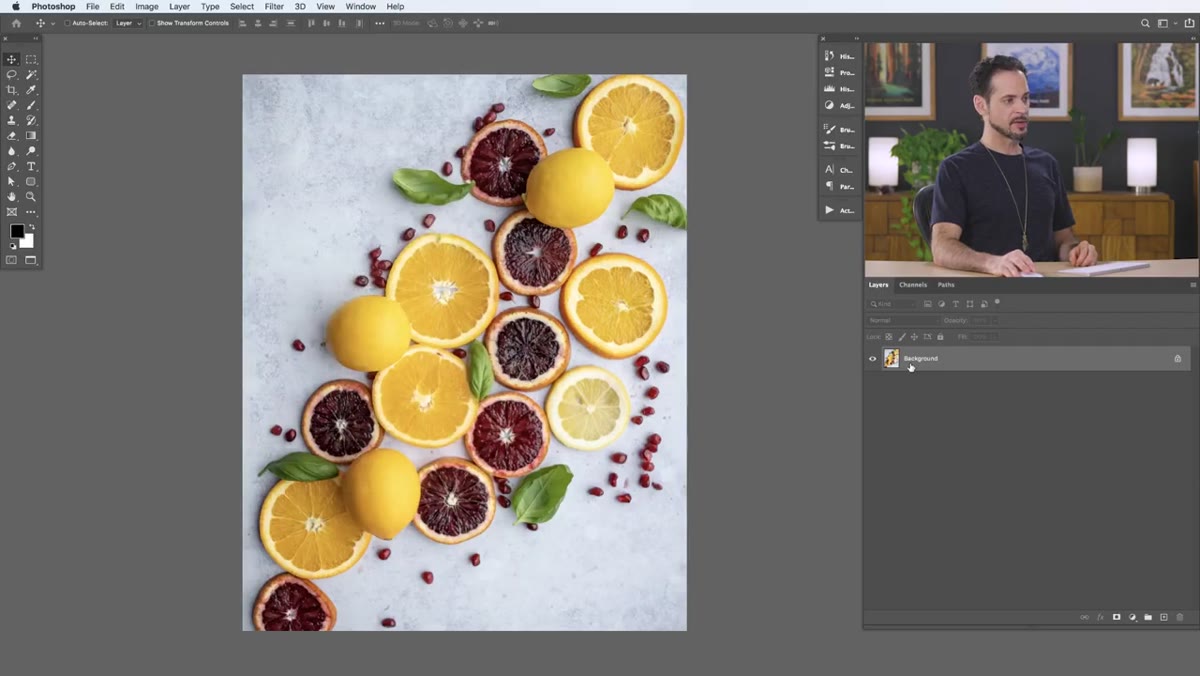Select the Blur tool
The width and height of the screenshot is (1200, 676).
pyautogui.click(x=12, y=151)
